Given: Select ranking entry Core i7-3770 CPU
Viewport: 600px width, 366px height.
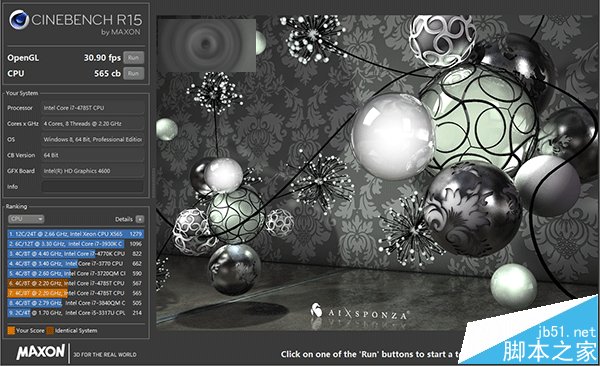Looking at the screenshot, I should point(75,263).
